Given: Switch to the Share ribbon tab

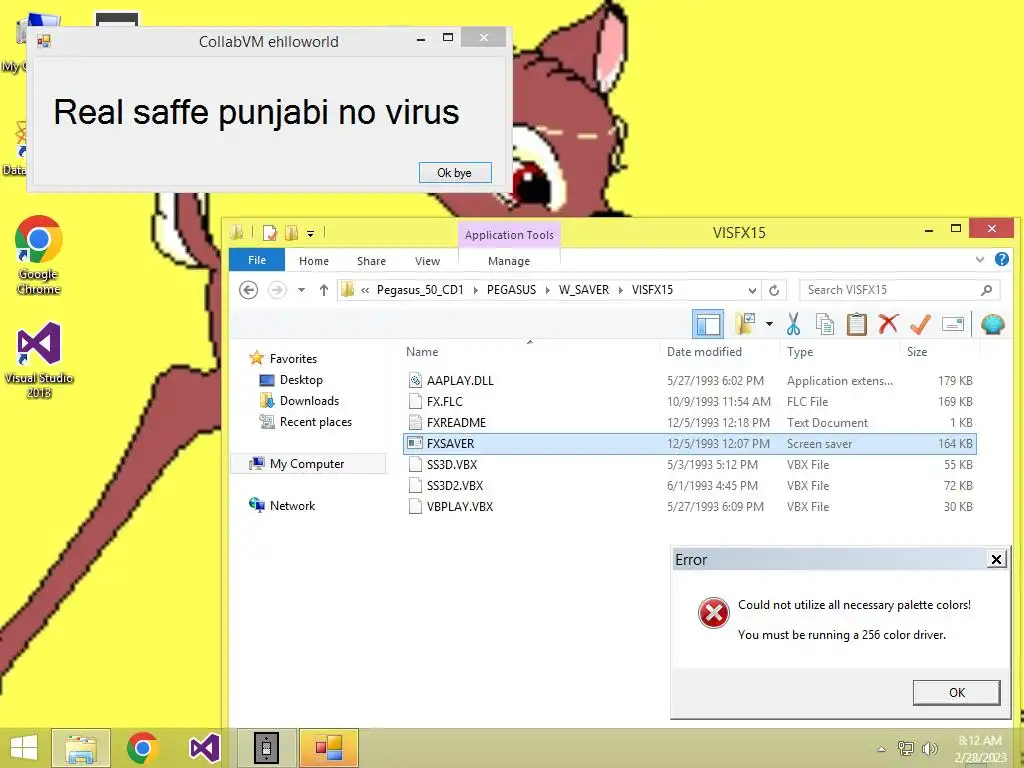Looking at the screenshot, I should pos(371,261).
